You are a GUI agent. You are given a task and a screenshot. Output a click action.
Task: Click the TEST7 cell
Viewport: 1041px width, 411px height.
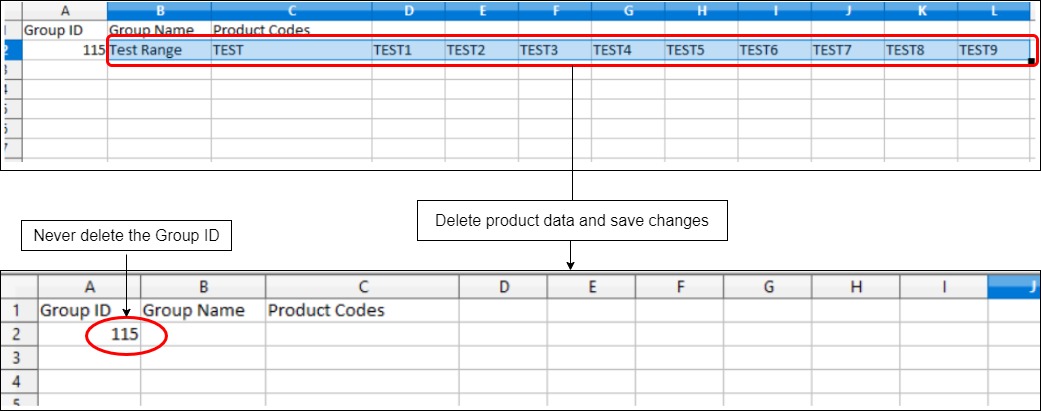coord(846,50)
